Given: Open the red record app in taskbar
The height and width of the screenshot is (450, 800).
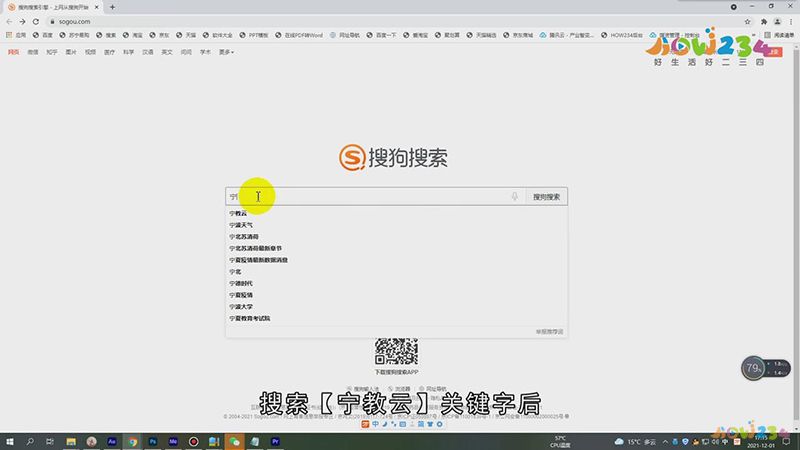Looking at the screenshot, I should [193, 441].
